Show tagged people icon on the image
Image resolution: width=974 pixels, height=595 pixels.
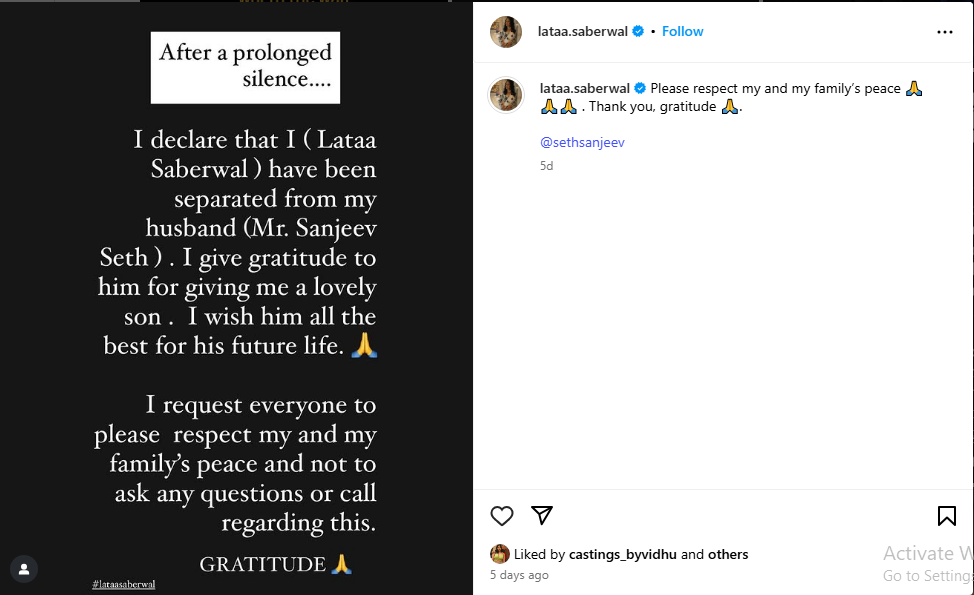(24, 569)
